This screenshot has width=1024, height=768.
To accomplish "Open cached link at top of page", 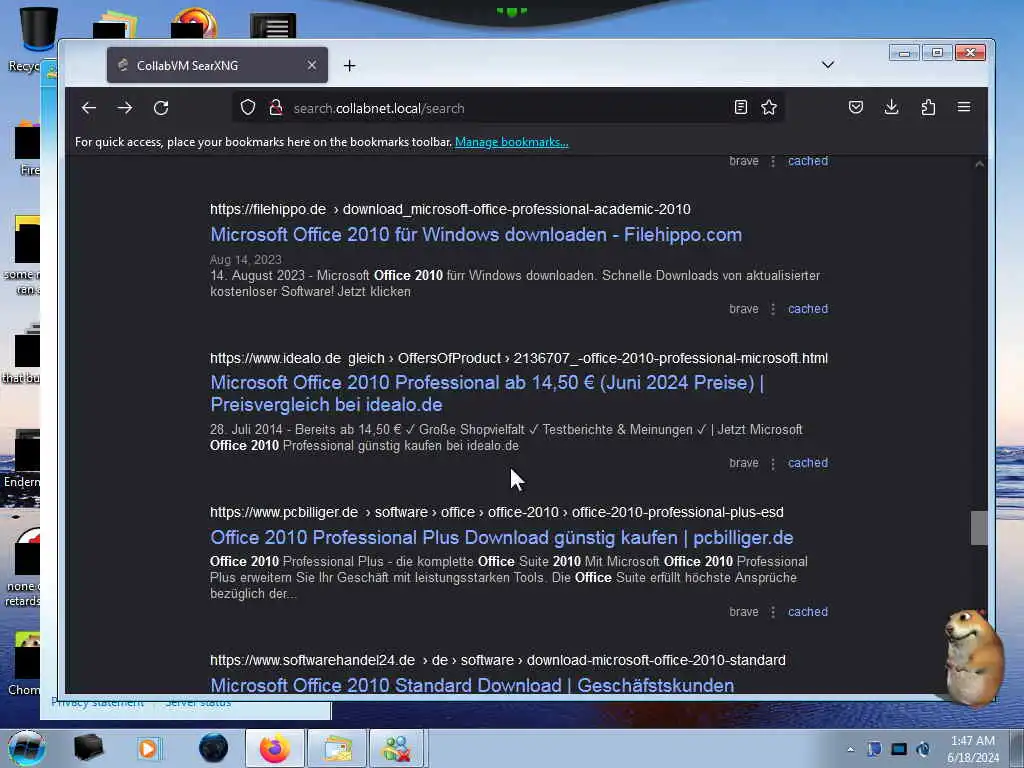I will tap(808, 161).
